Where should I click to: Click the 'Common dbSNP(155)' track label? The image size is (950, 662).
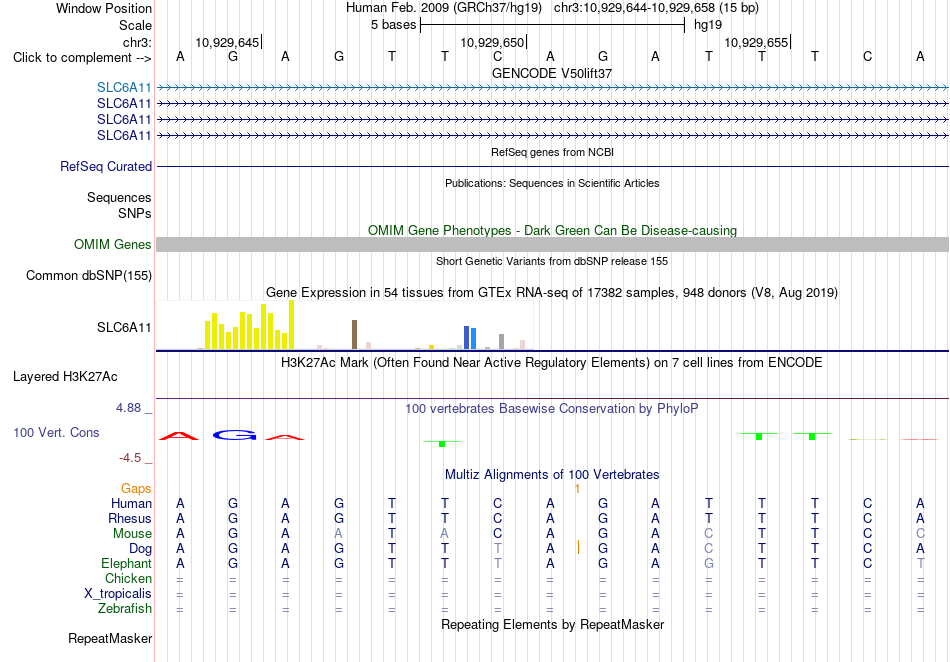click(88, 276)
